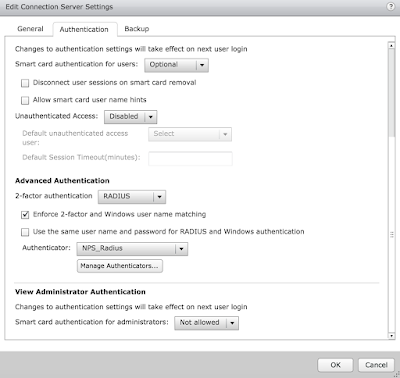Image resolution: width=400 pixels, height=378 pixels.
Task: Open Smart card authentication for users dropdown
Action: pos(176,65)
